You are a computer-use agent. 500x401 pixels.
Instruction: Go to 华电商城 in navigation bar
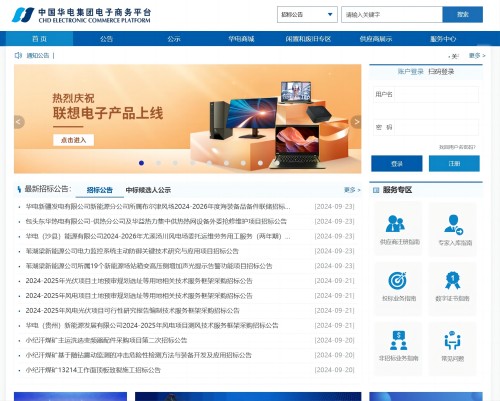[x=241, y=39]
